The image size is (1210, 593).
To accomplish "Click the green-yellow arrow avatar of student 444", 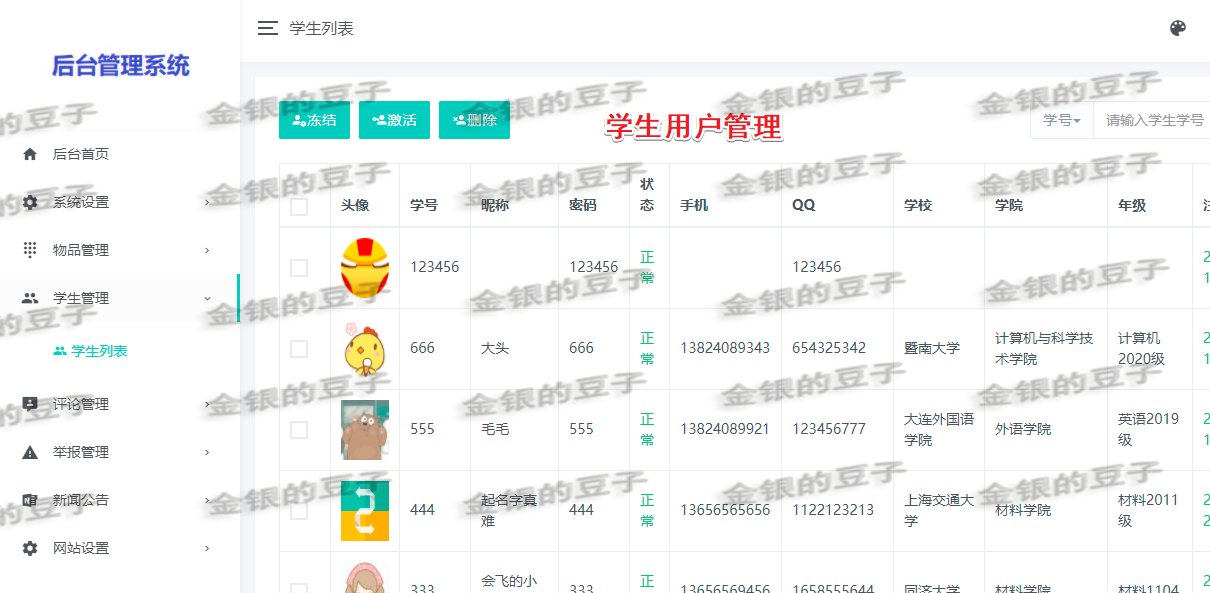I will [365, 510].
